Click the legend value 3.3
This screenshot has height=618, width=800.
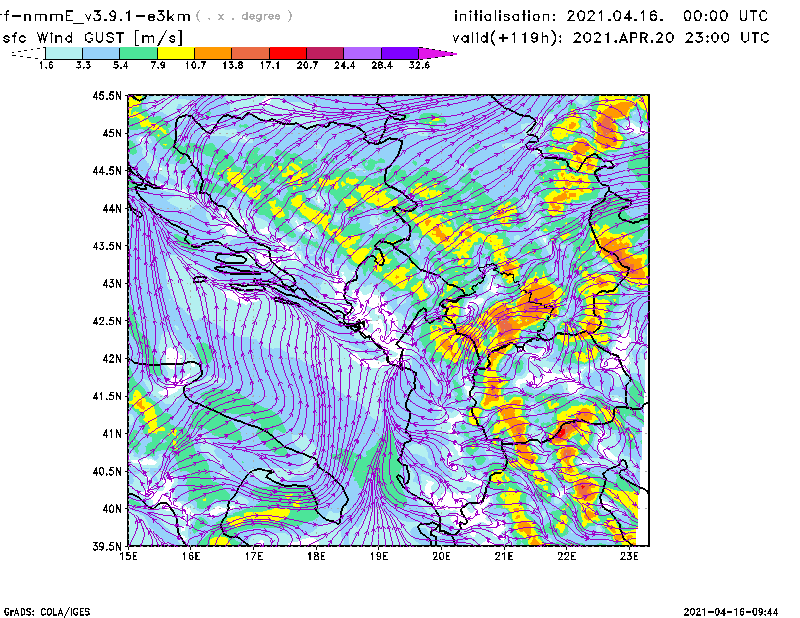(x=83, y=65)
